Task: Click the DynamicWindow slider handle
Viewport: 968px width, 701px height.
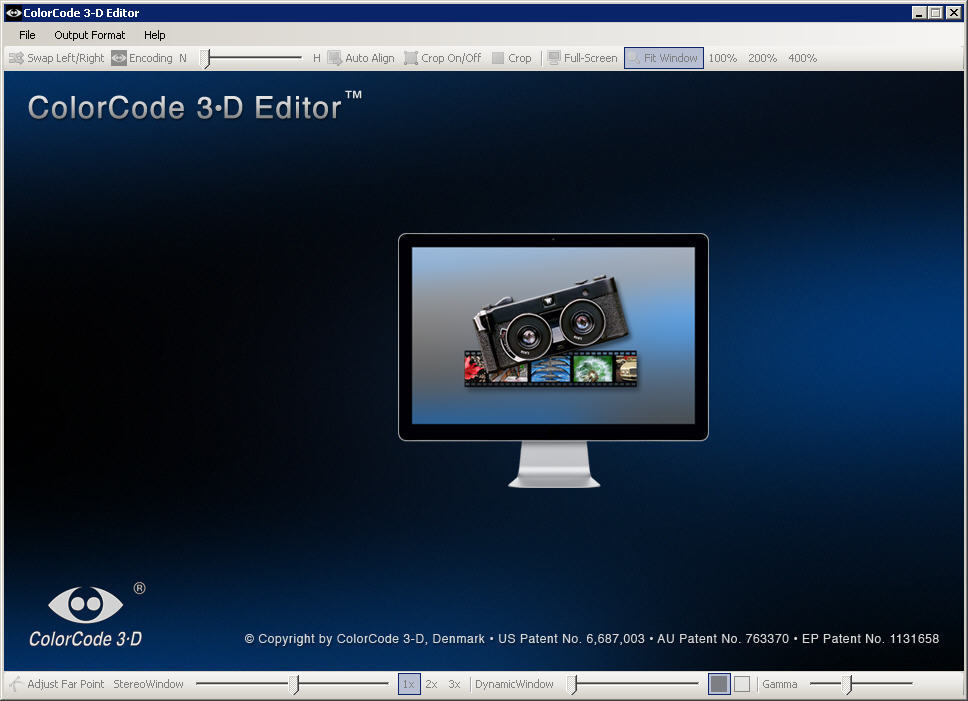Action: tap(572, 684)
